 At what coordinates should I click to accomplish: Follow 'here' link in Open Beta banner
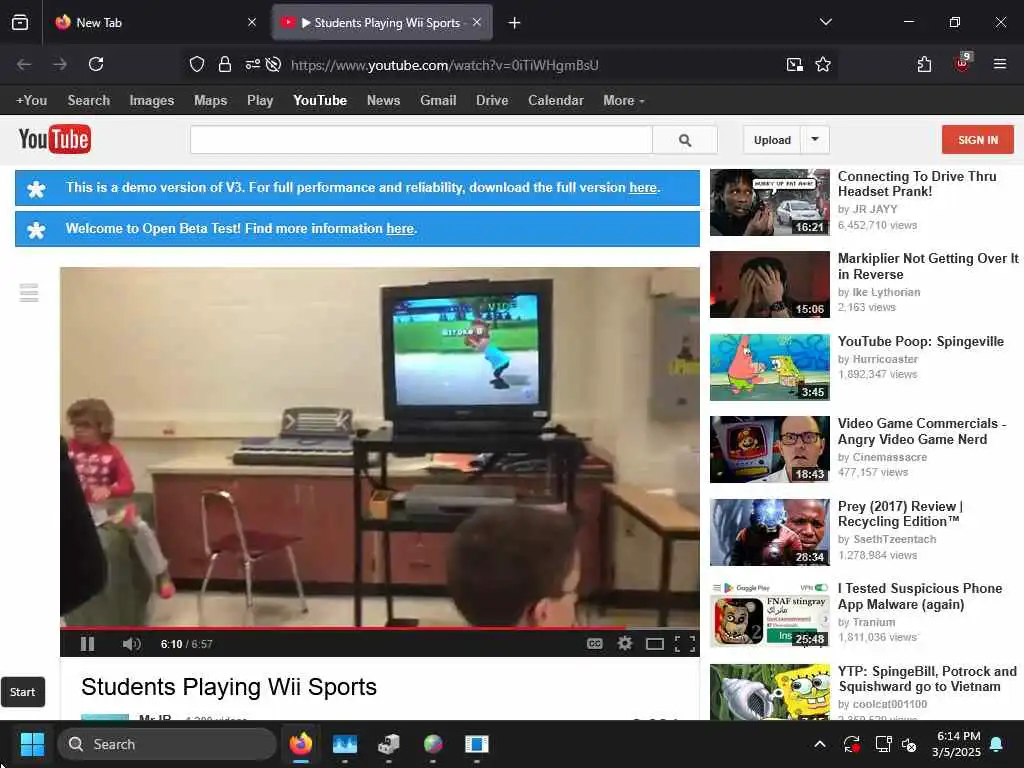coord(400,229)
